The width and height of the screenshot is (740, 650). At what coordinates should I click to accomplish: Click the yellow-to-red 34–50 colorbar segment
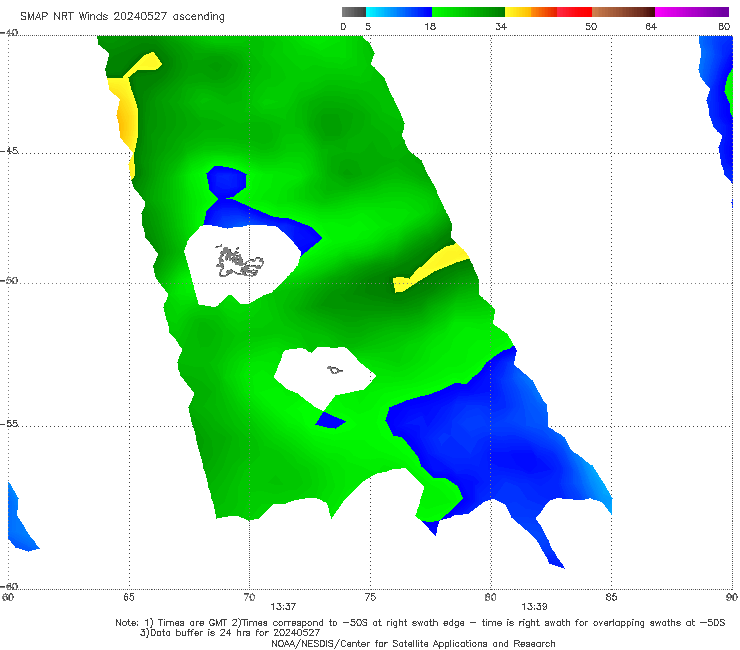point(548,12)
